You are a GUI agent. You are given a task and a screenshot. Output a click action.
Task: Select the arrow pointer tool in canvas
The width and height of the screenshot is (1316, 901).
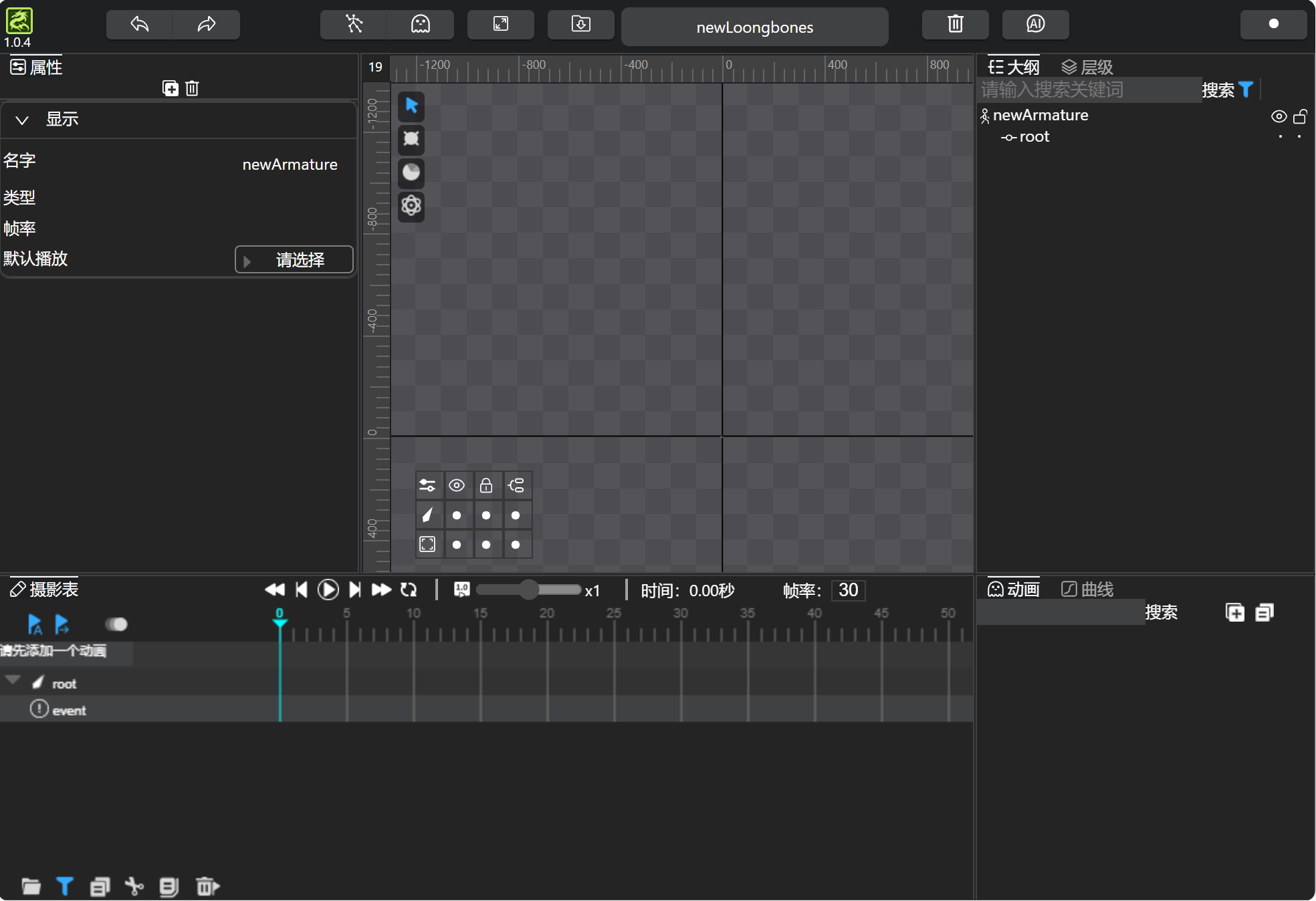pos(411,106)
